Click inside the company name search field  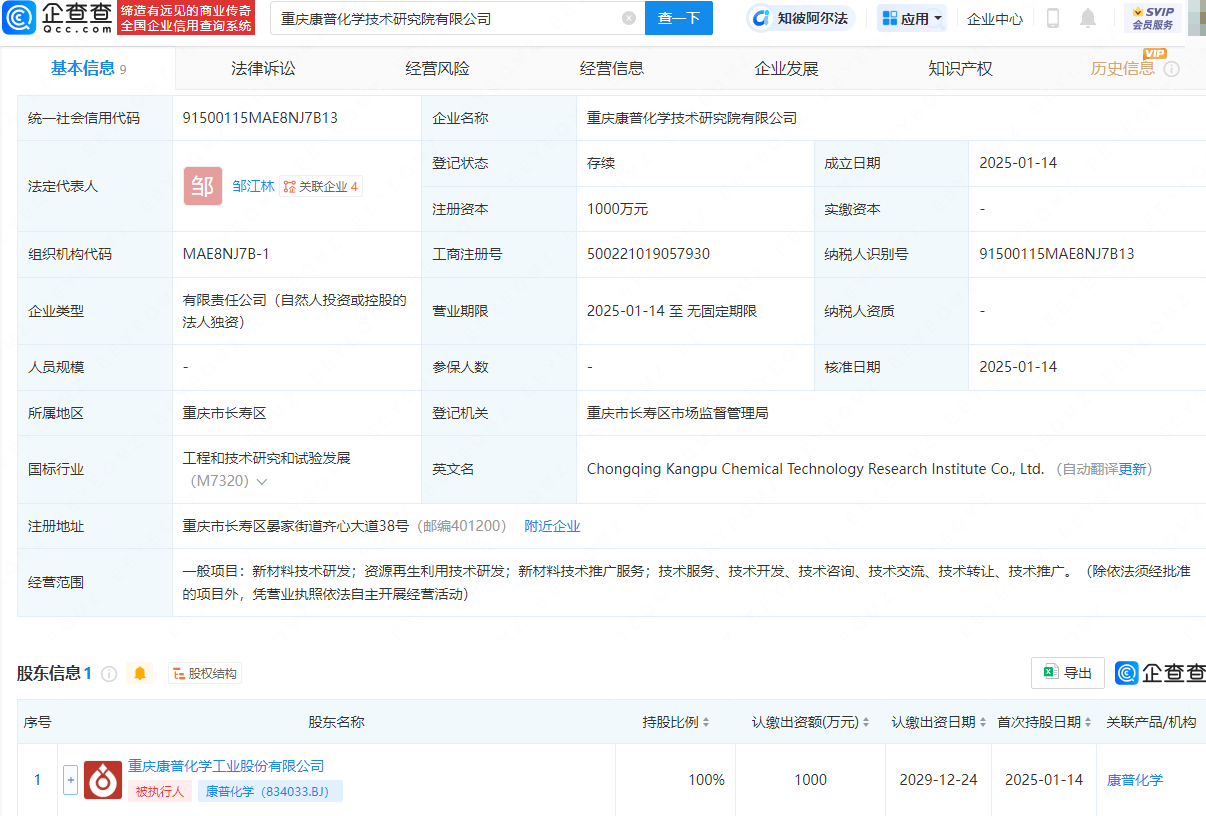(x=455, y=18)
